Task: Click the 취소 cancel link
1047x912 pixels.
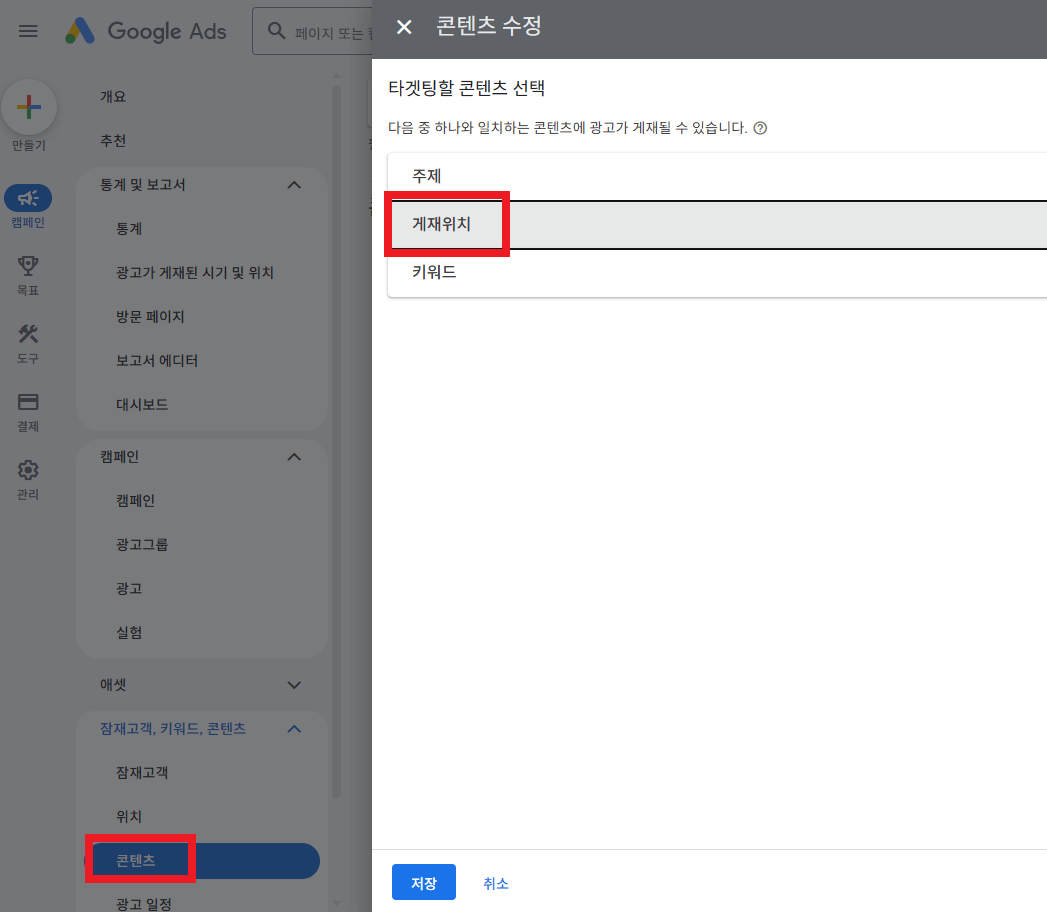Action: [496, 882]
